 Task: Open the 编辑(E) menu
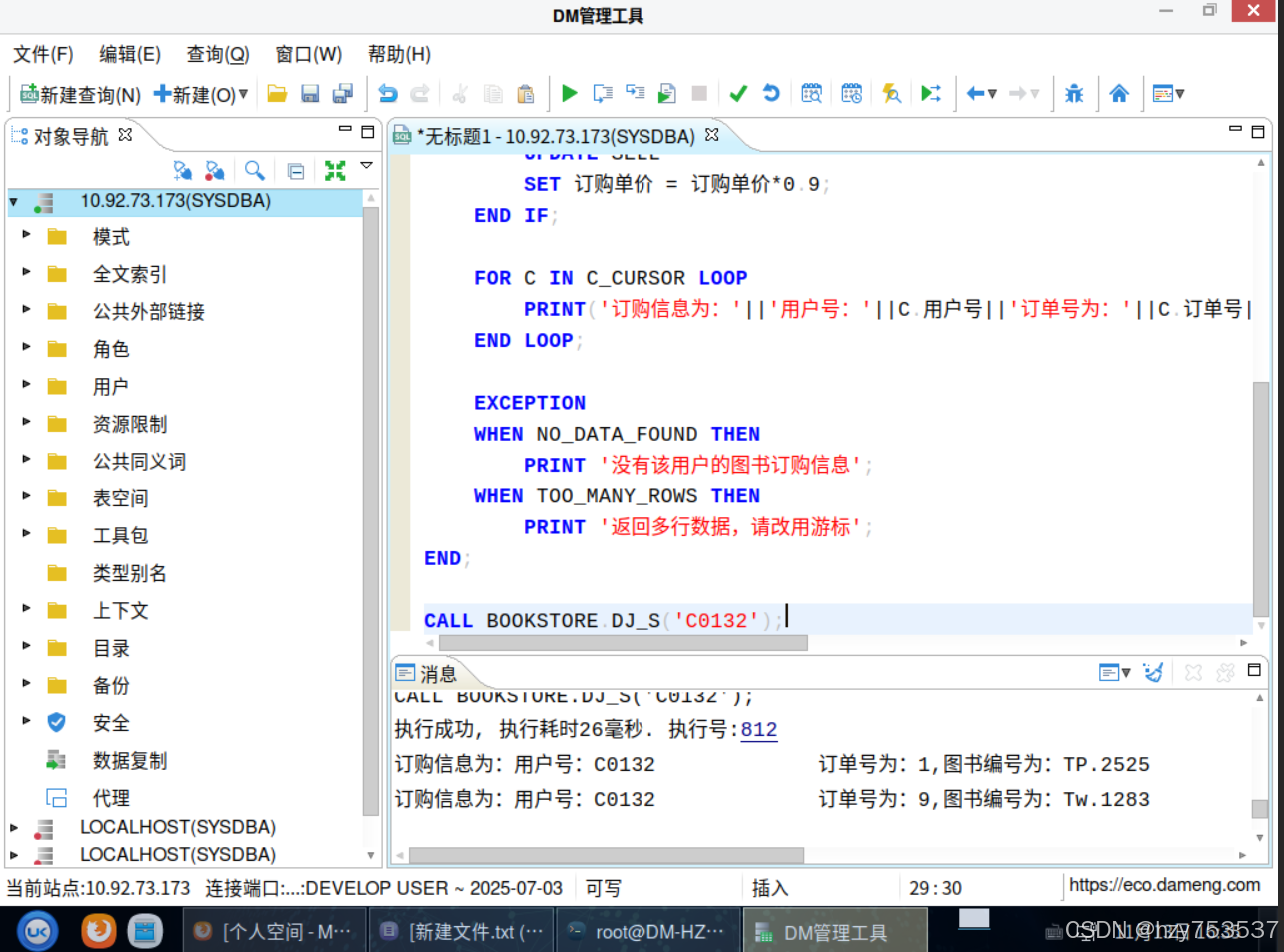pyautogui.click(x=130, y=54)
